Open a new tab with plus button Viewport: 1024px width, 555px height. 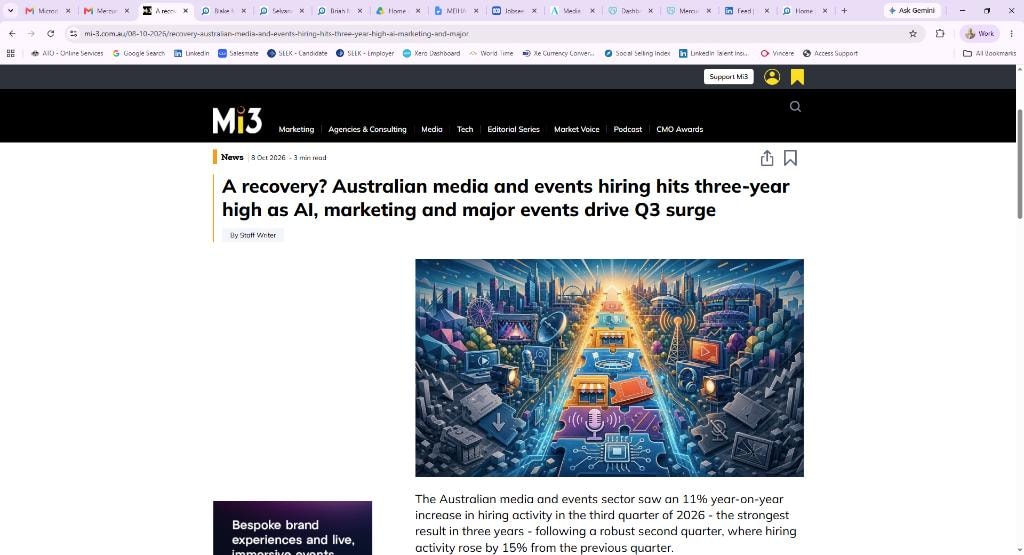pos(844,10)
